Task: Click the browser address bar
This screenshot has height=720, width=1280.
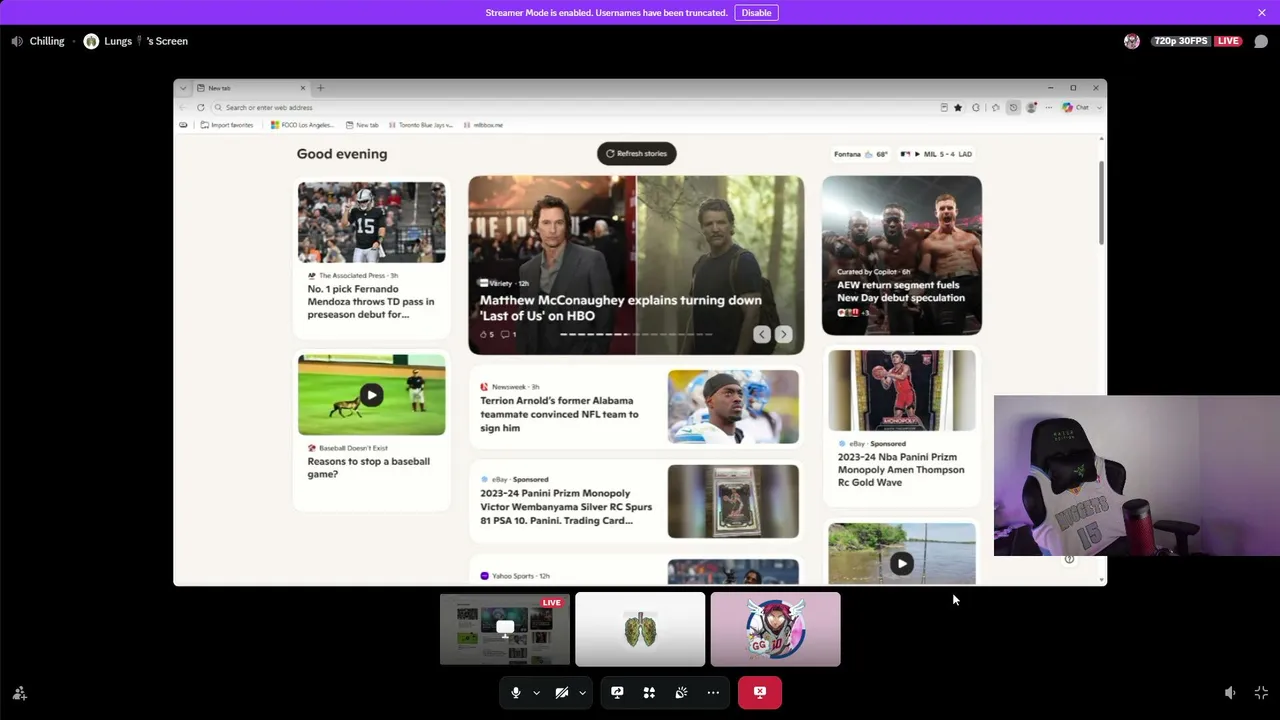Action: (x=575, y=107)
